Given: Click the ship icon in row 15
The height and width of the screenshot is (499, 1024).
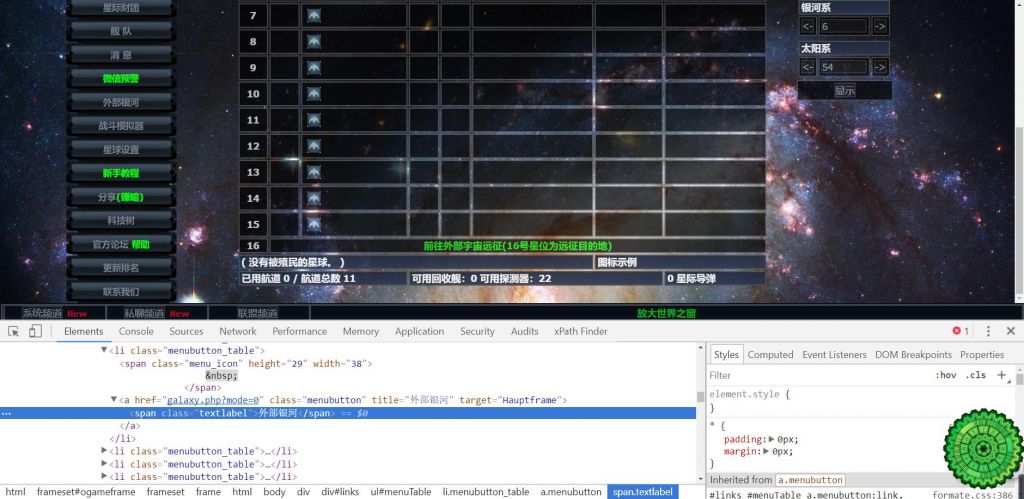Looking at the screenshot, I should click(x=314, y=224).
